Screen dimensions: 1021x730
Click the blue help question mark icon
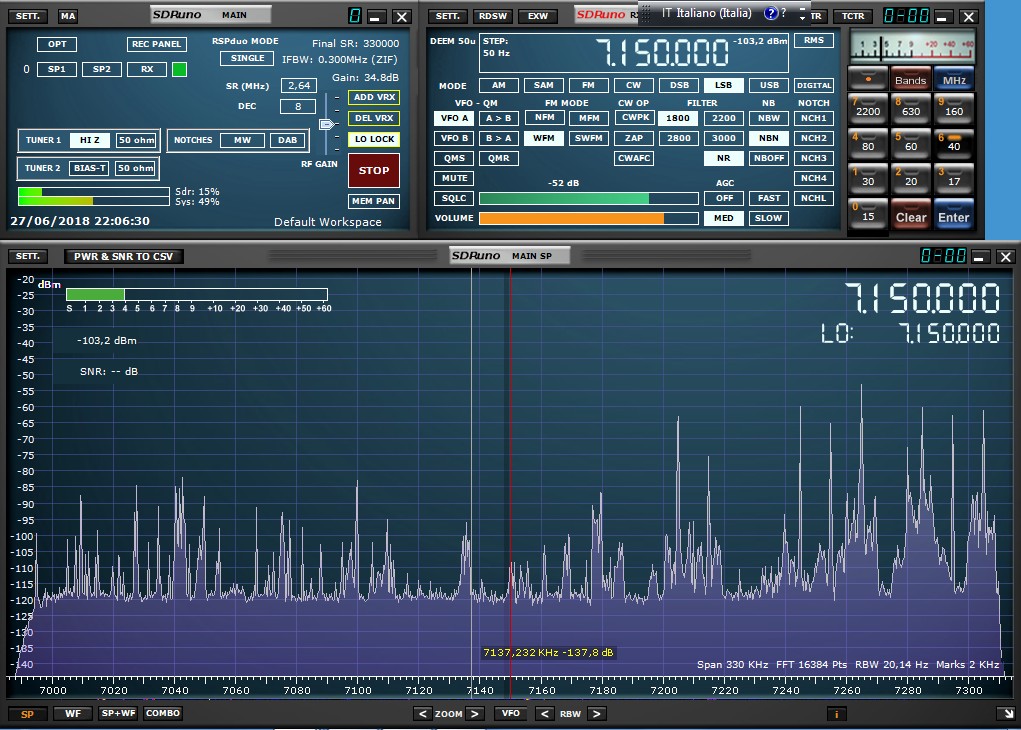point(770,13)
